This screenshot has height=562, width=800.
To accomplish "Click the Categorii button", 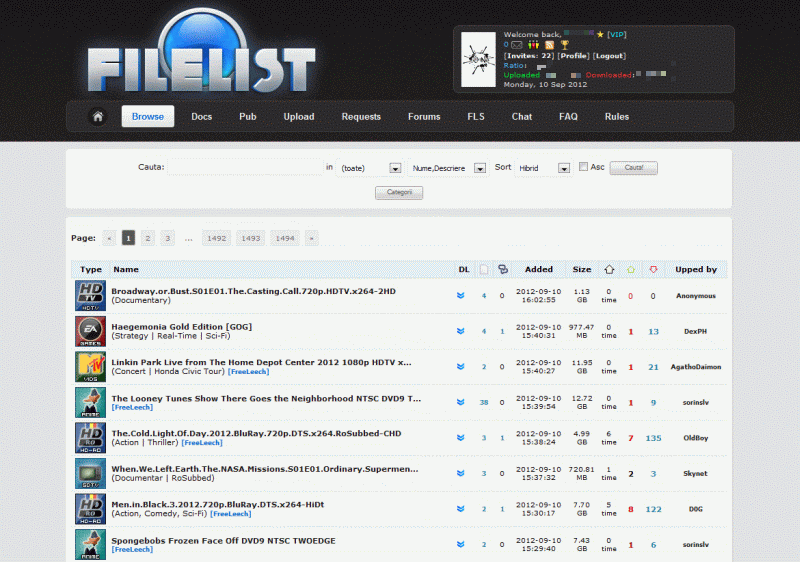I will click(399, 192).
